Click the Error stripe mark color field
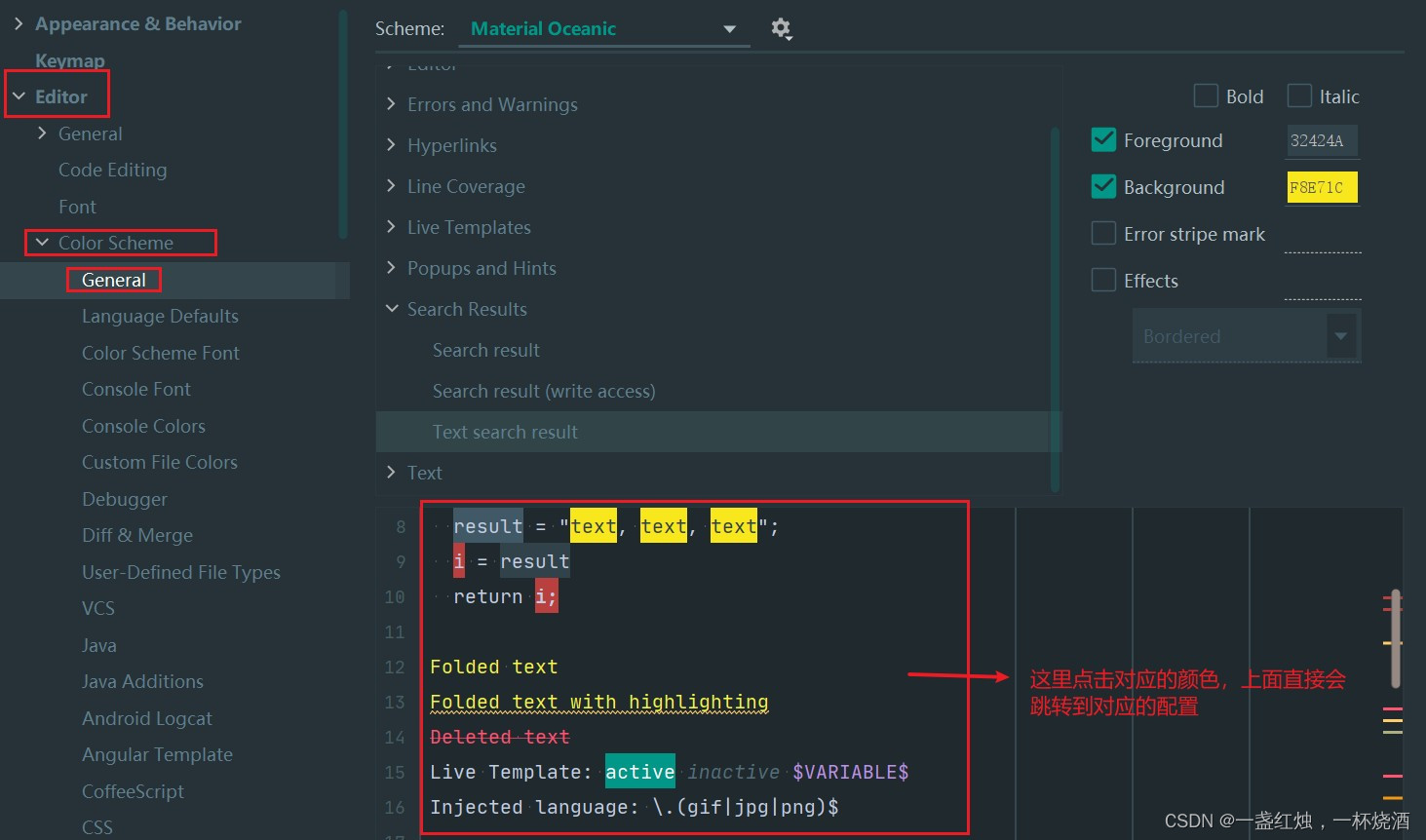Viewport: 1426px width, 840px height. click(1323, 237)
